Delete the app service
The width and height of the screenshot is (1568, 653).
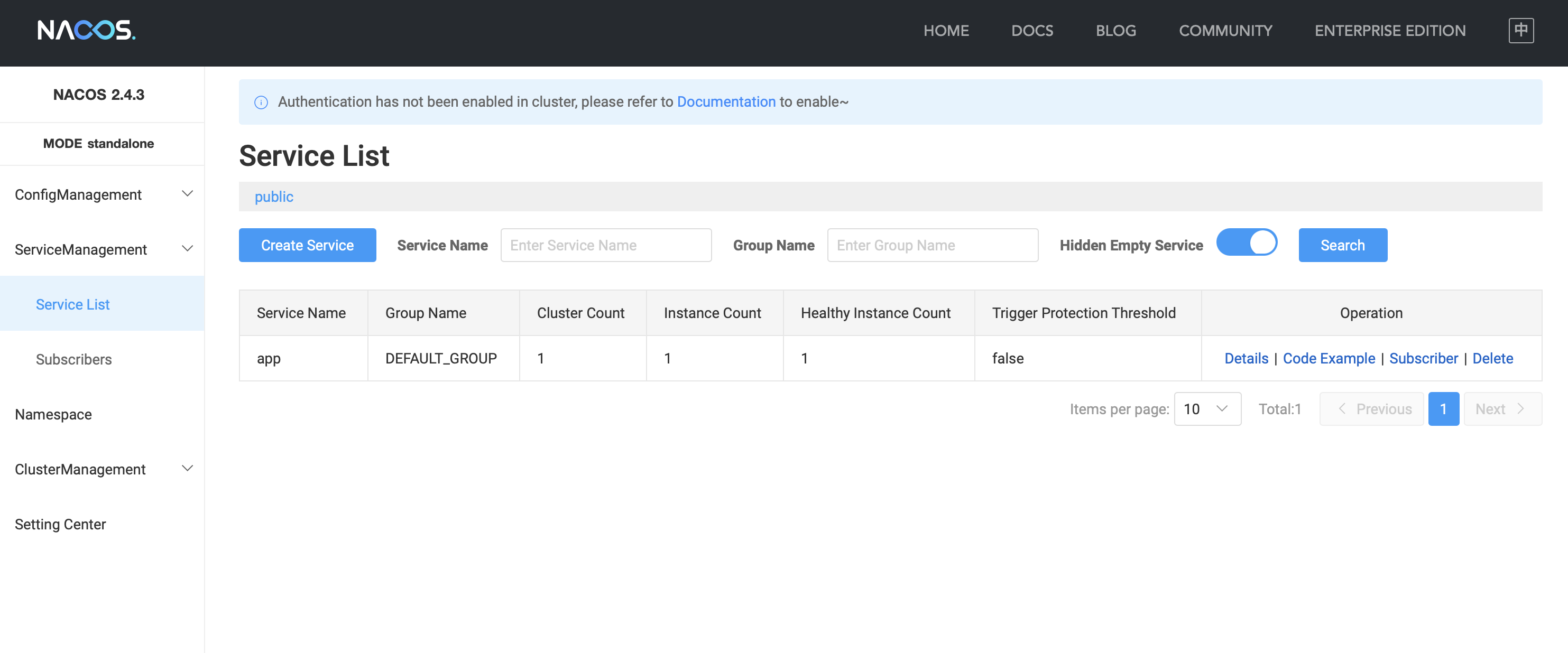[1492, 358]
